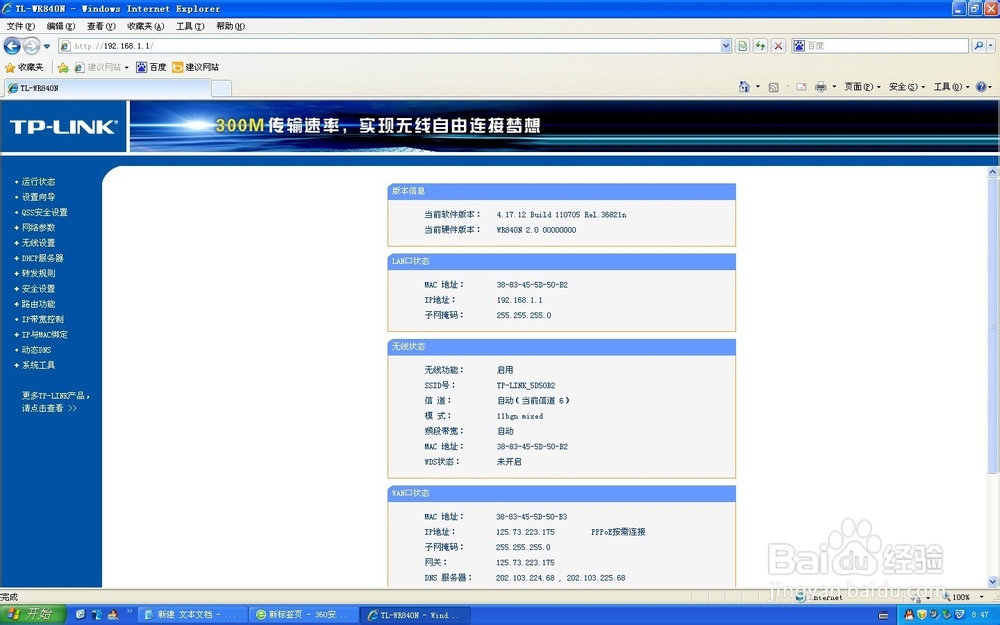Click the browser Back arrow button

[11, 46]
